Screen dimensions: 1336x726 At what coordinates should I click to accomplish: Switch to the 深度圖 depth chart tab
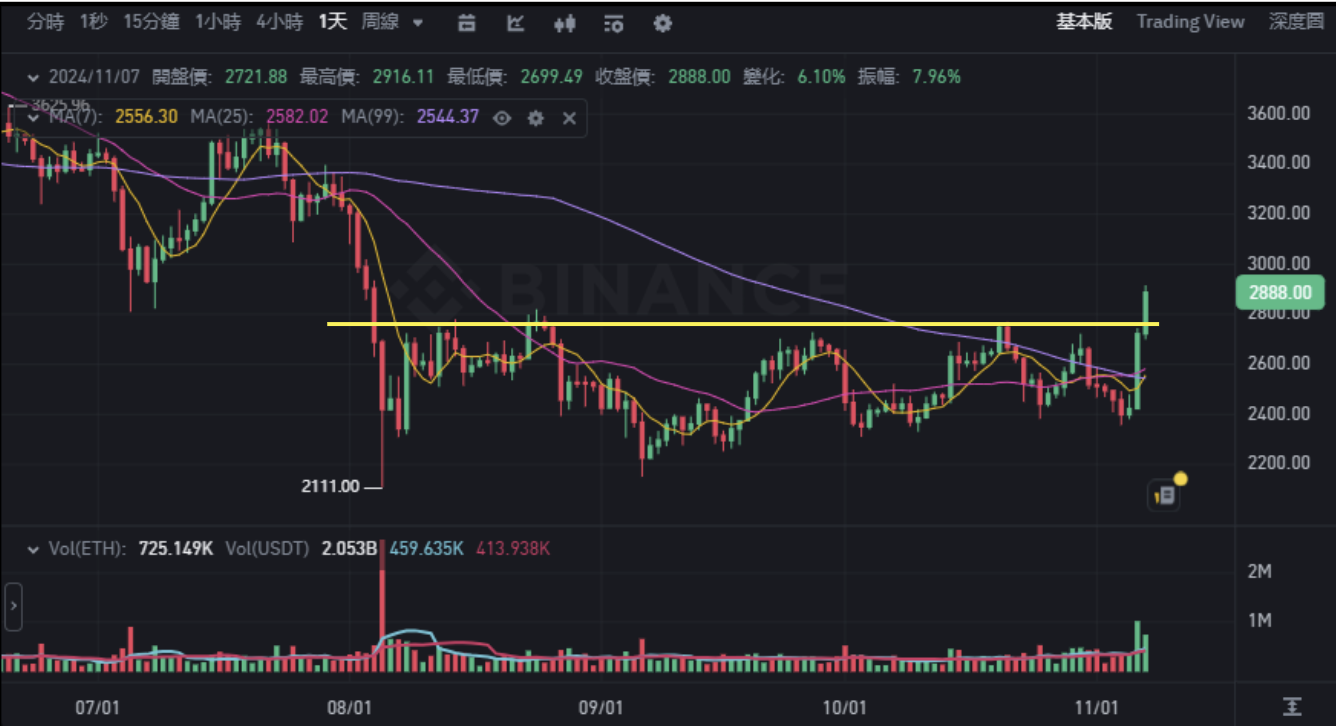(x=1296, y=22)
